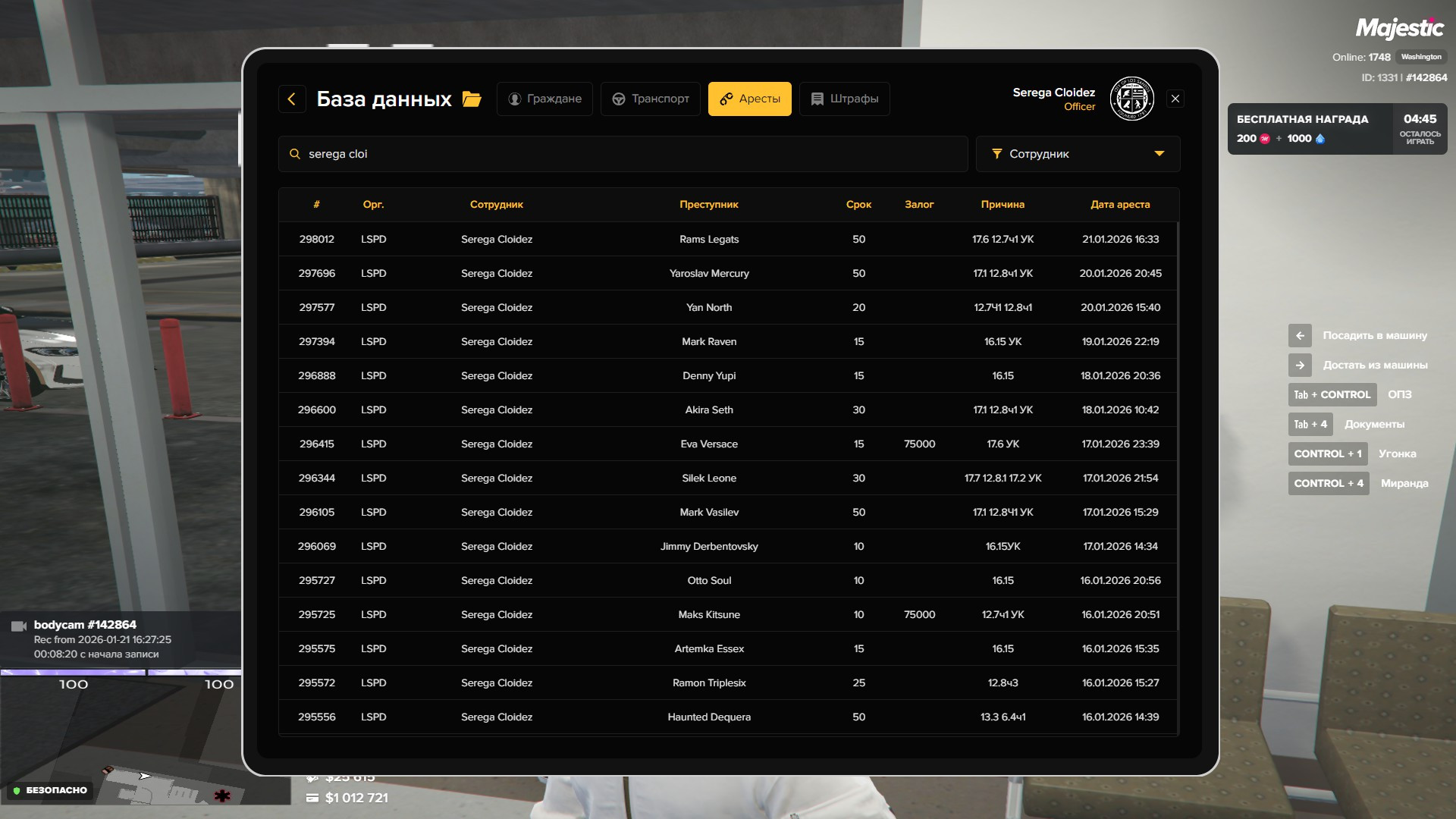Click the funnel filter icon
Image resolution: width=1456 pixels, height=819 pixels.
[x=996, y=154]
